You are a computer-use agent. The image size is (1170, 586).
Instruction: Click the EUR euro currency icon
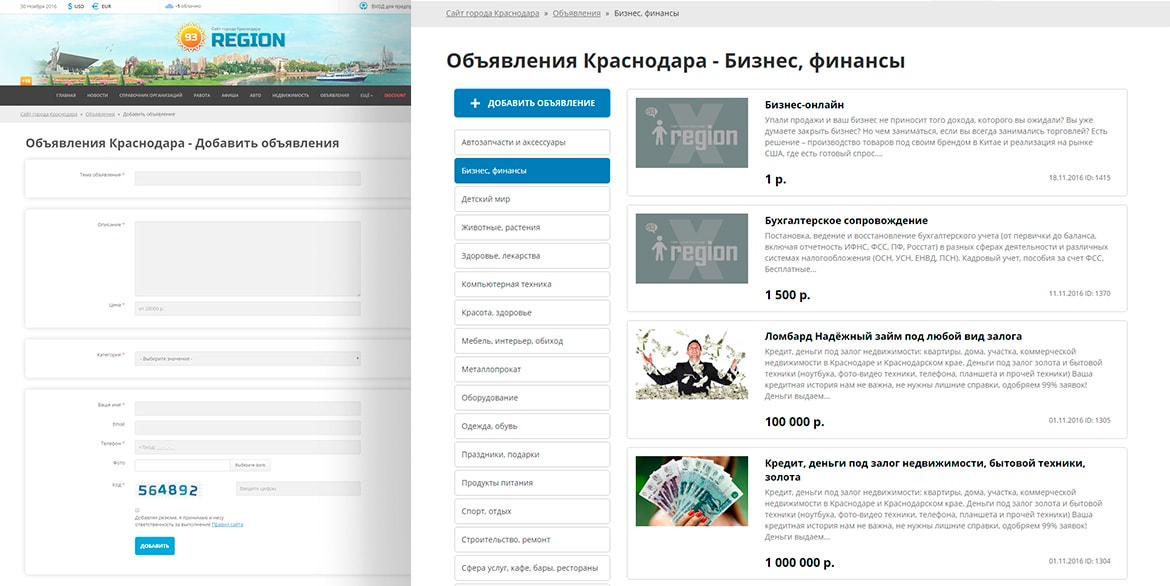tap(93, 6)
